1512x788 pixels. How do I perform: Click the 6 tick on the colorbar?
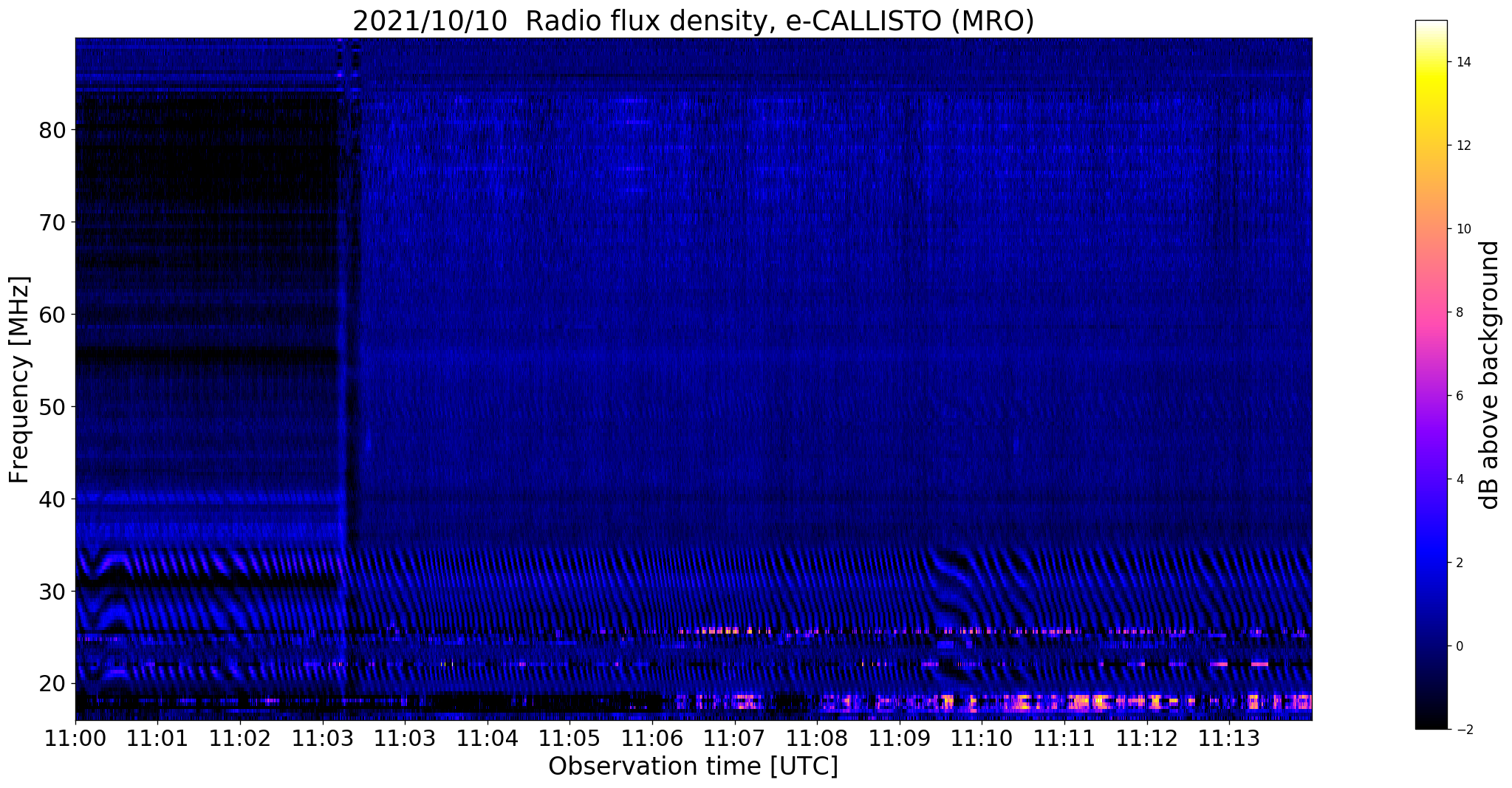(x=1460, y=396)
